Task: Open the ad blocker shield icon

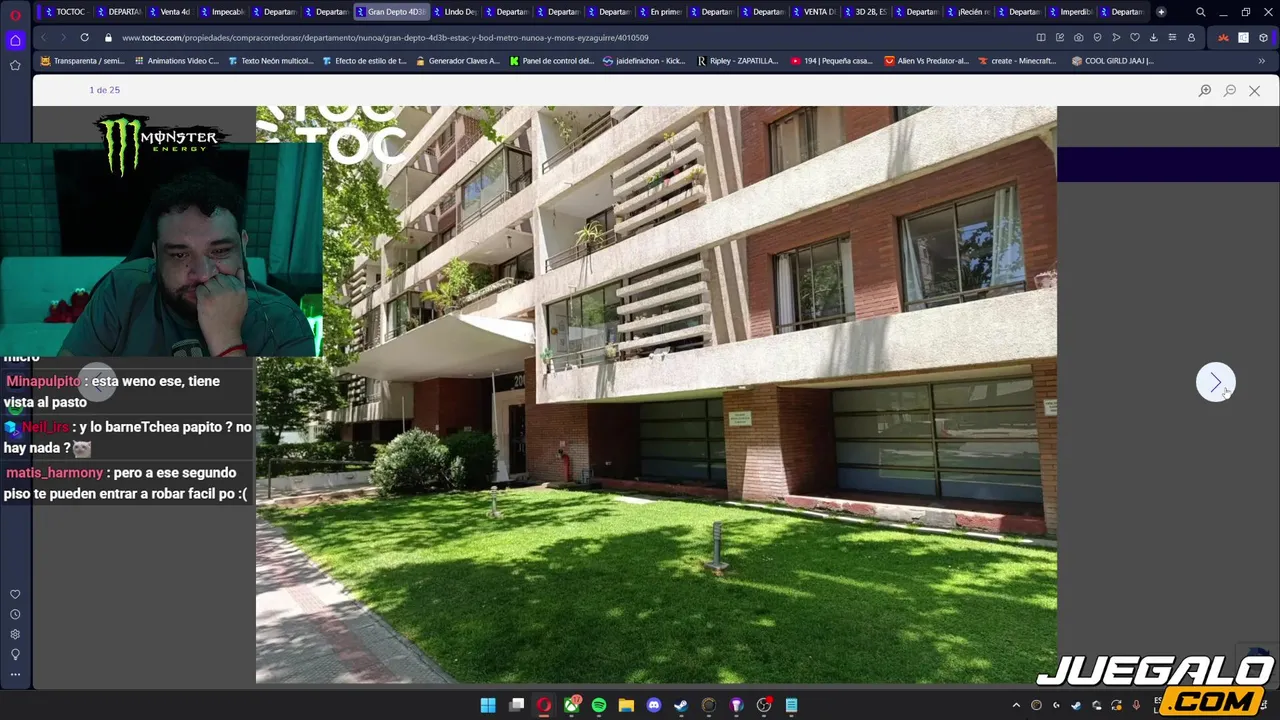Action: pos(1097,38)
